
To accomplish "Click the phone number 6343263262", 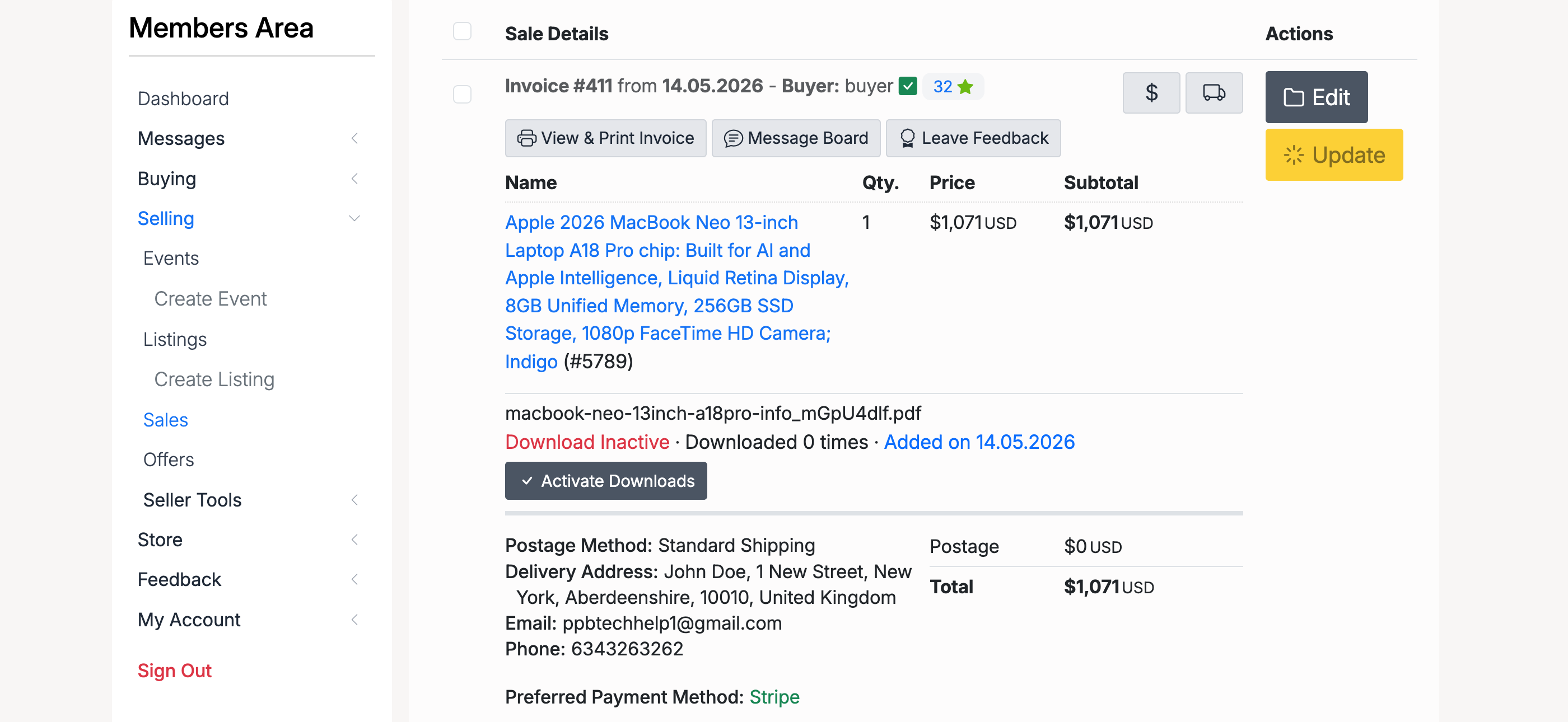I will tap(627, 649).
